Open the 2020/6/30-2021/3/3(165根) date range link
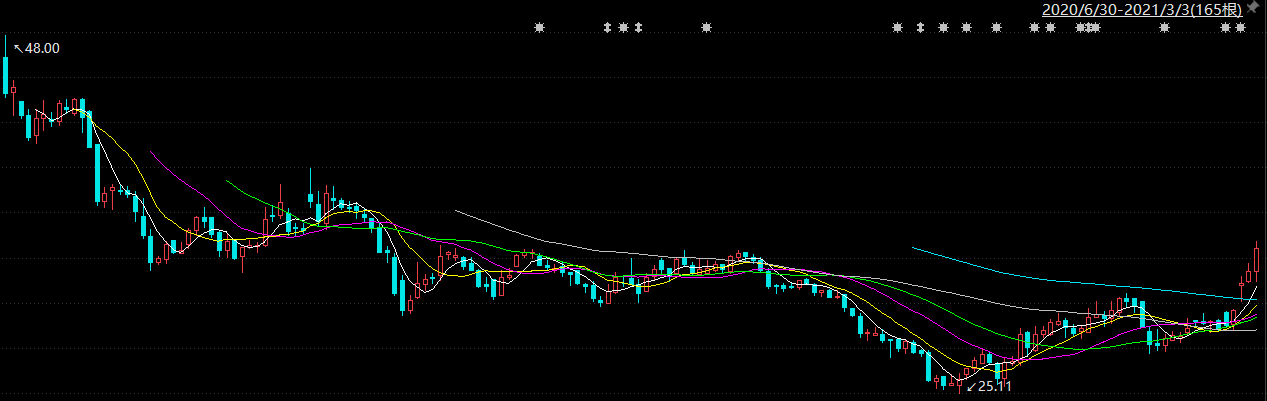 tap(1143, 9)
